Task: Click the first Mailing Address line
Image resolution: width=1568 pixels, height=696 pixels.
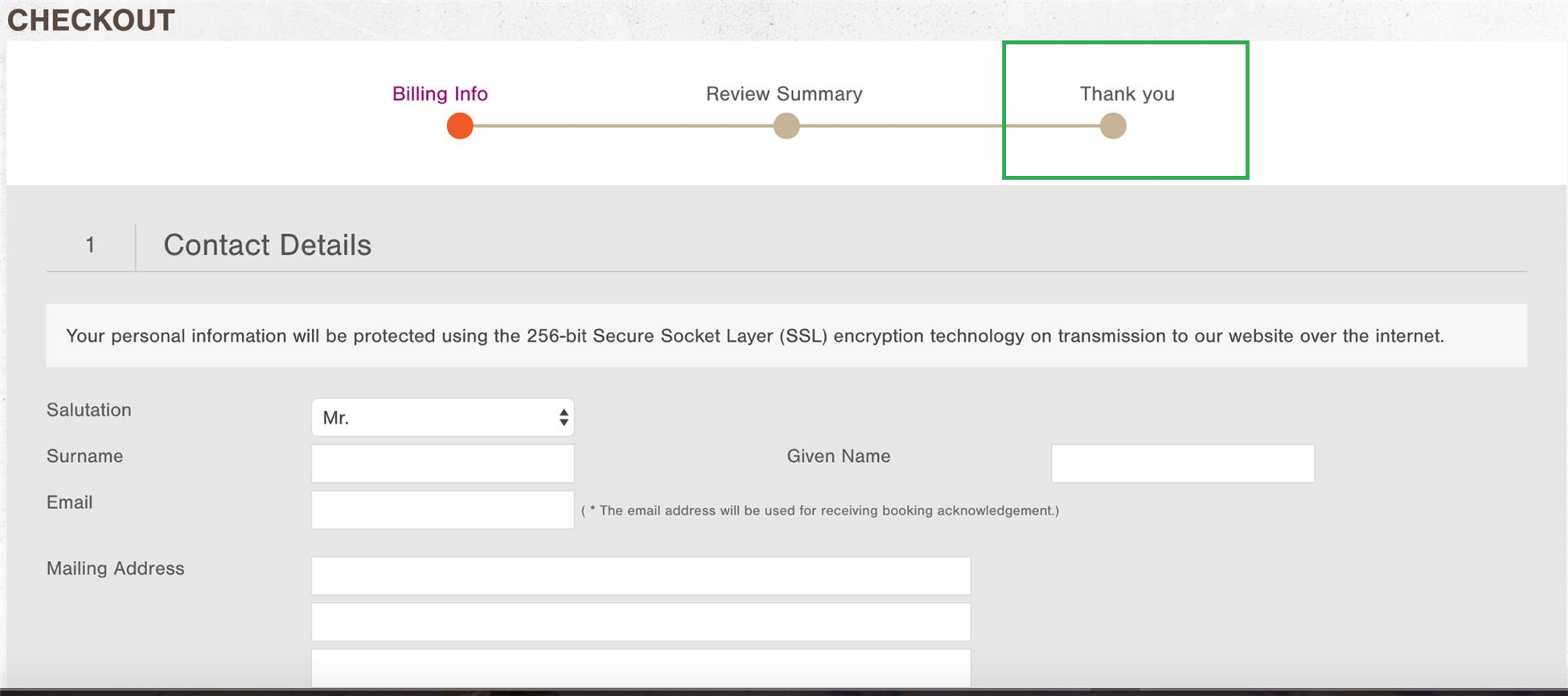Action: click(641, 576)
